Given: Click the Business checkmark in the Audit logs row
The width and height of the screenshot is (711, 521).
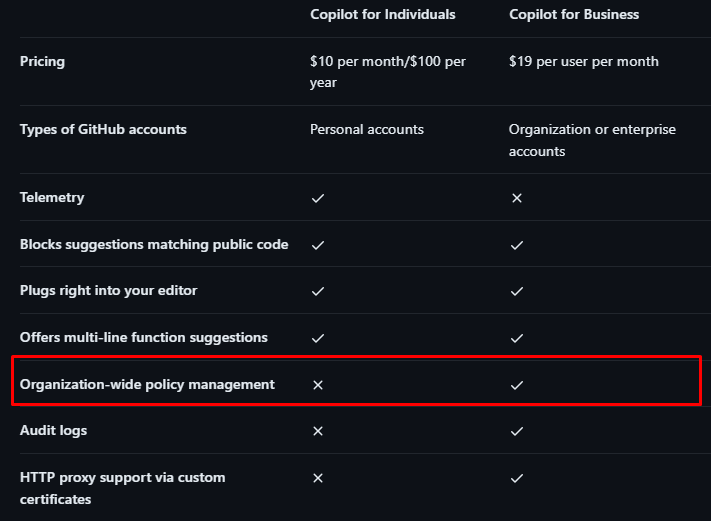Looking at the screenshot, I should [517, 431].
